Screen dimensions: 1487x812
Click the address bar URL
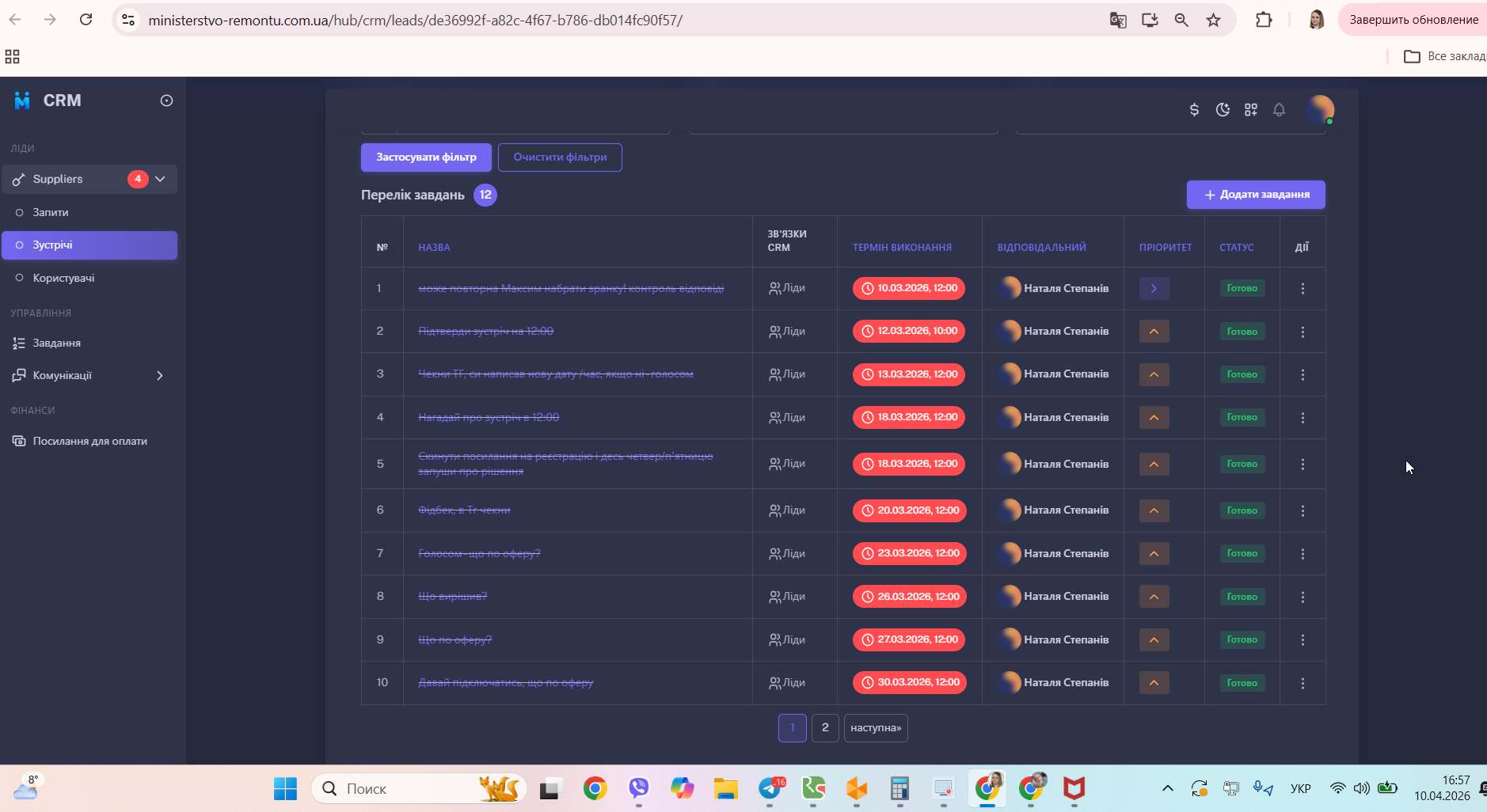pyautogui.click(x=415, y=20)
